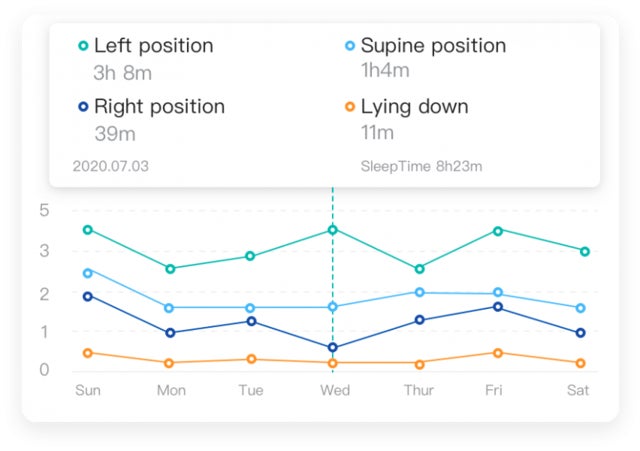This screenshot has width=640, height=451.
Task: Click Left position legend circle icon
Action: 83,46
